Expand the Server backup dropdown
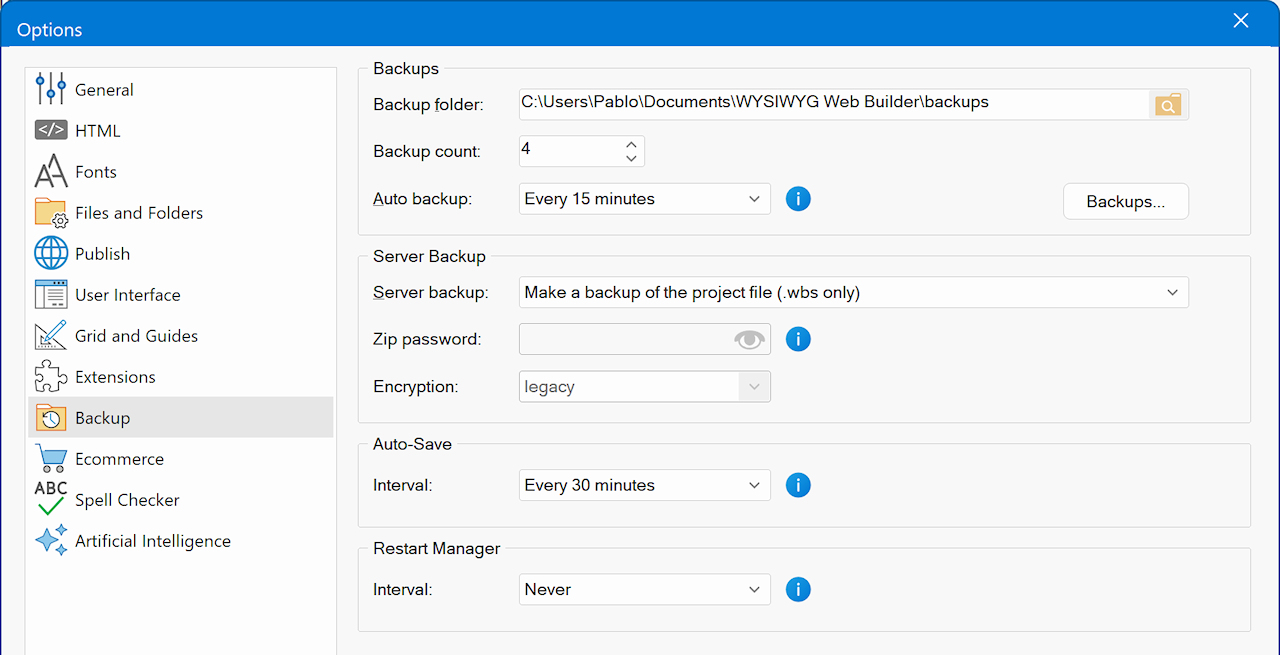 853,293
